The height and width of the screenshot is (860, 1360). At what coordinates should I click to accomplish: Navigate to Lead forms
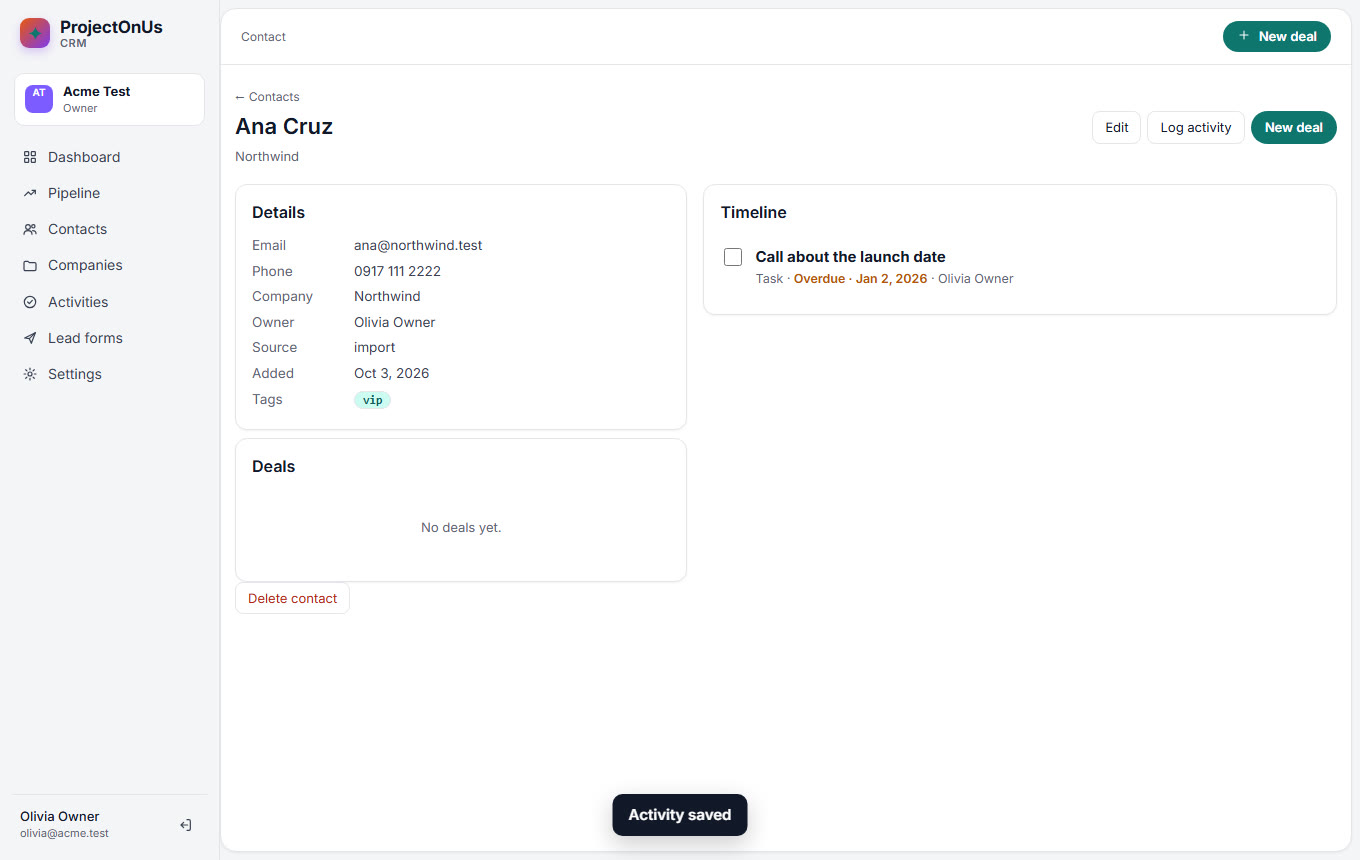click(x=109, y=338)
